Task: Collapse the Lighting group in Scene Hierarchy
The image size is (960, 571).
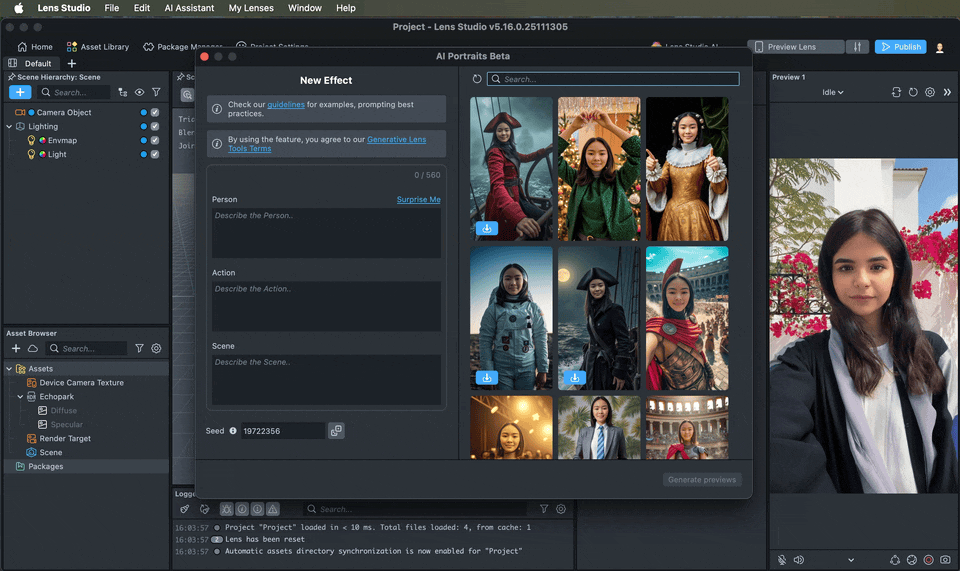Action: pos(9,127)
